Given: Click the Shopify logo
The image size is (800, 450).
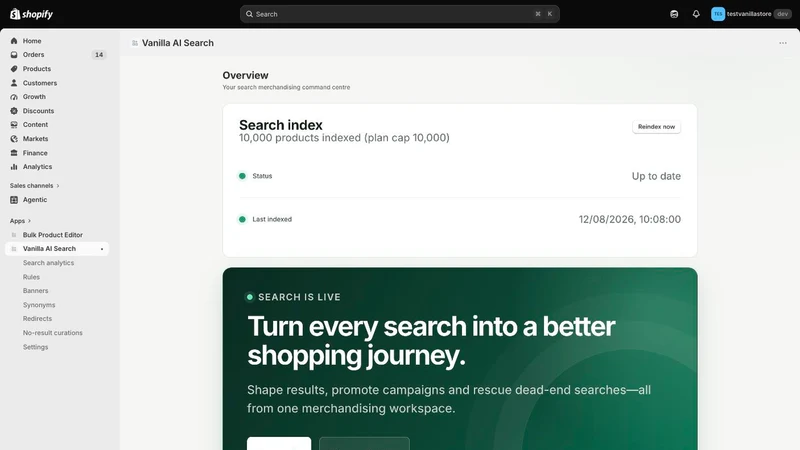Looking at the screenshot, I should [32, 14].
